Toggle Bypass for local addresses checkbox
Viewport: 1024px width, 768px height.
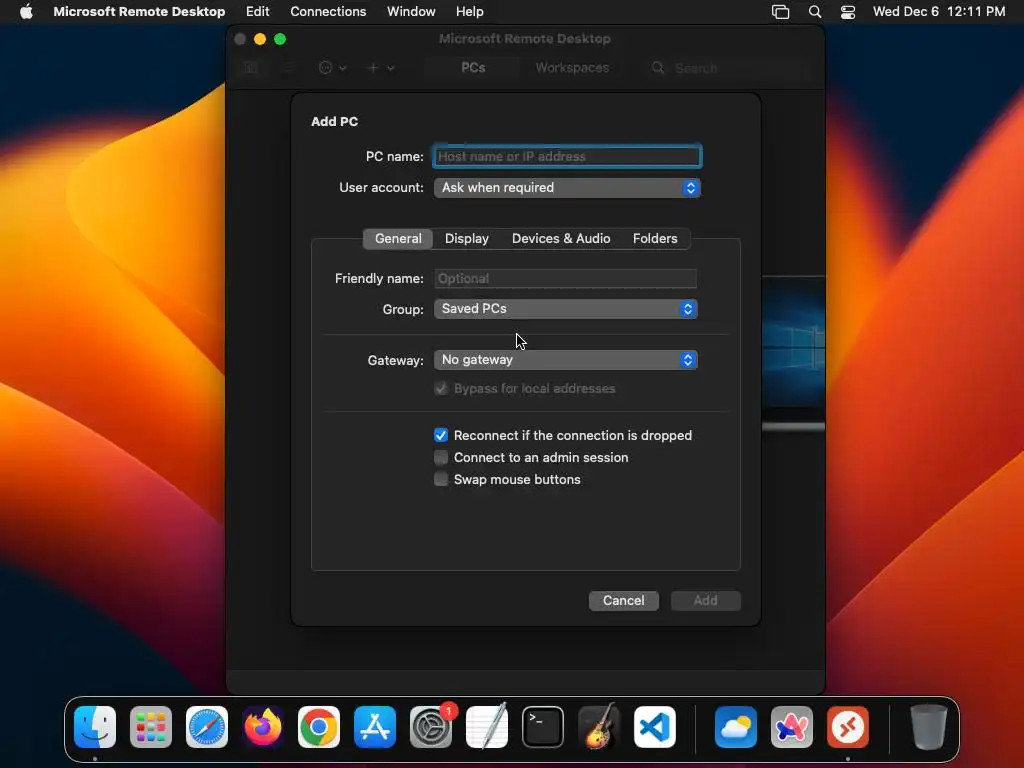441,389
